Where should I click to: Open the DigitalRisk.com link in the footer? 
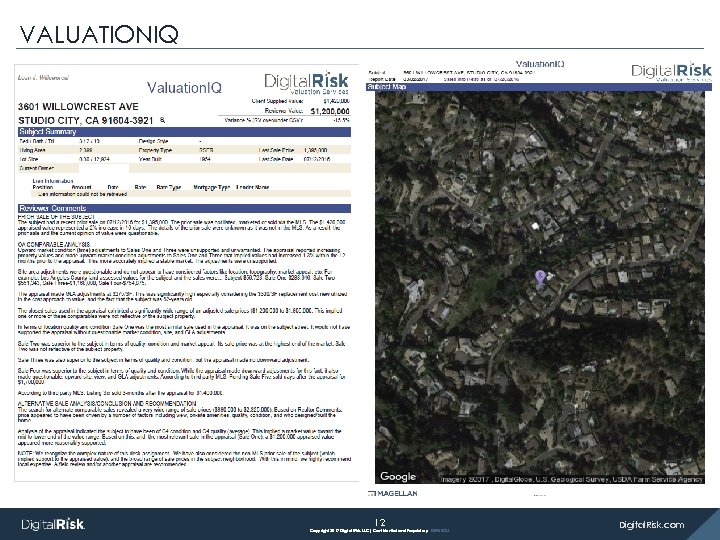click(x=651, y=524)
